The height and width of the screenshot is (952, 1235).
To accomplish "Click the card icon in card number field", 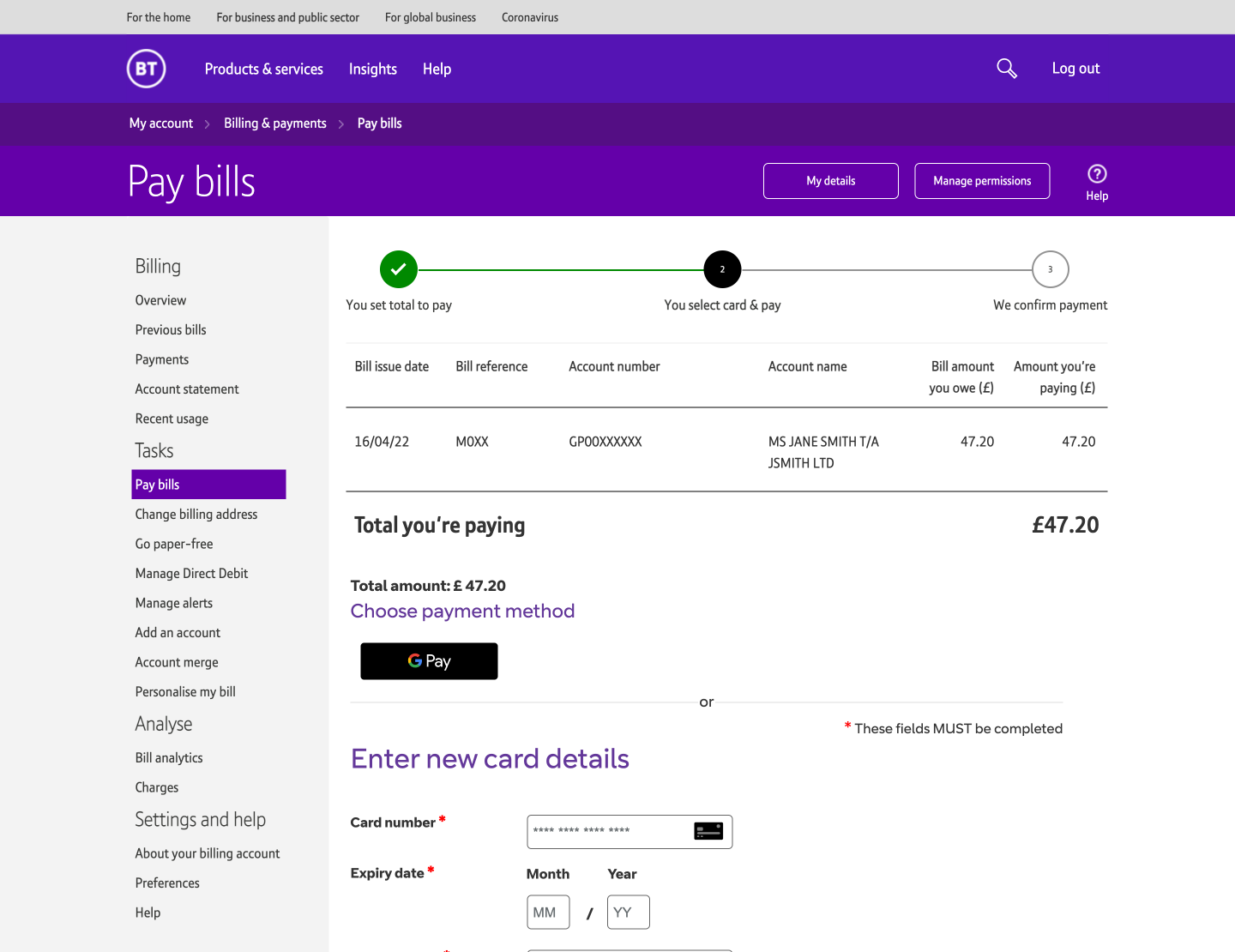I will pyautogui.click(x=708, y=831).
